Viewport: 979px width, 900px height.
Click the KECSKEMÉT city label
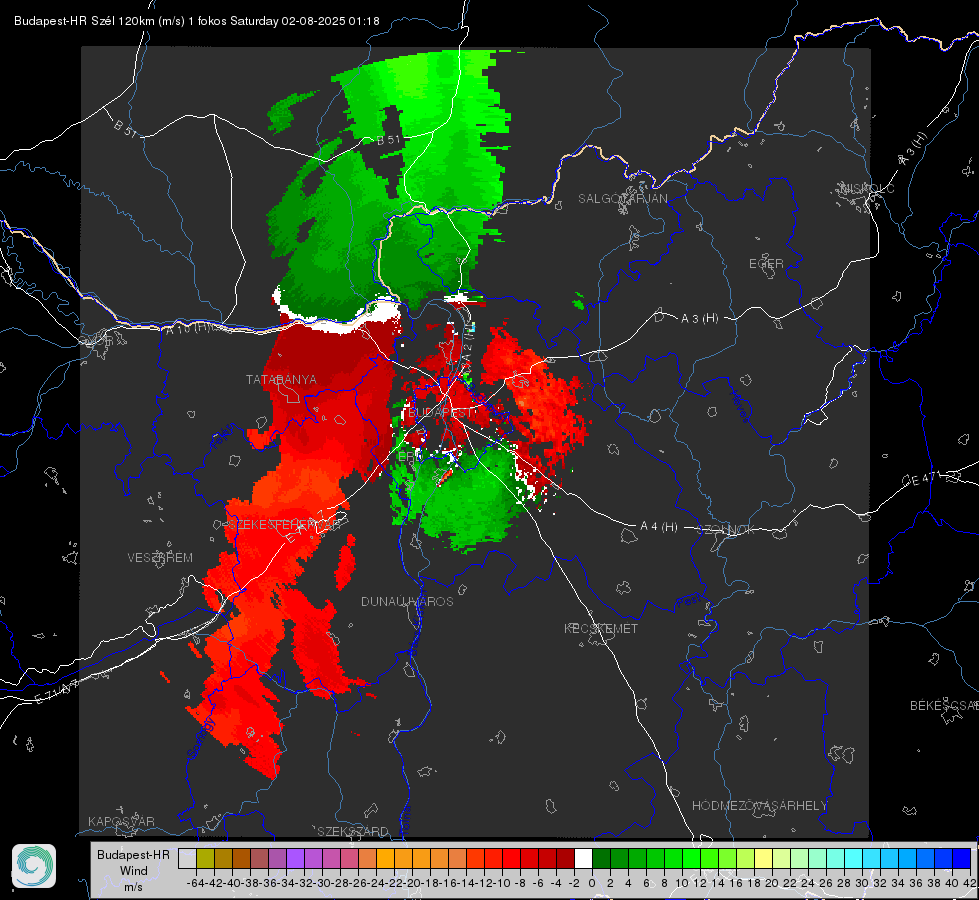601,628
